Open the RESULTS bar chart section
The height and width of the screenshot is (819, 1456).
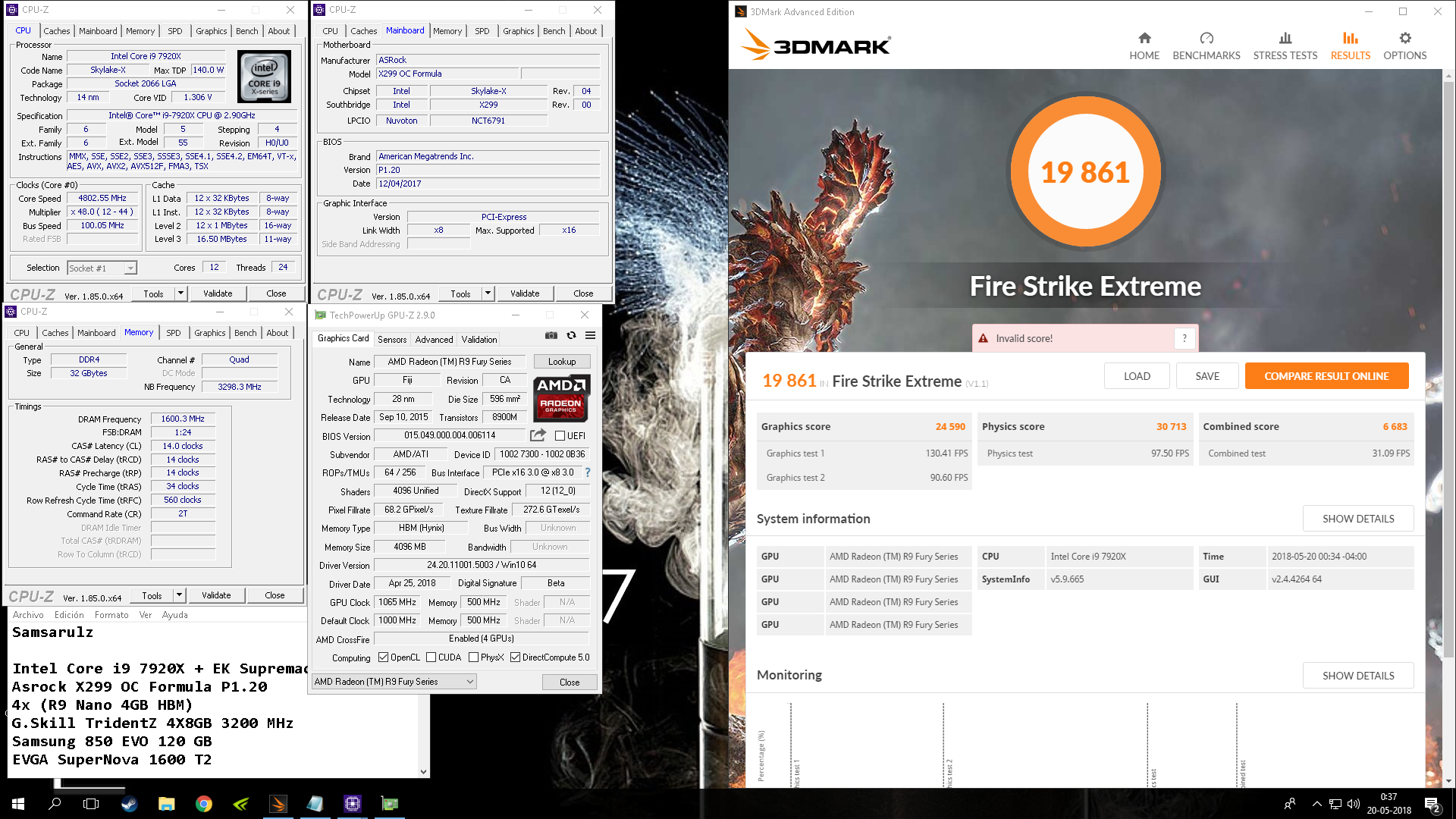click(x=1351, y=46)
